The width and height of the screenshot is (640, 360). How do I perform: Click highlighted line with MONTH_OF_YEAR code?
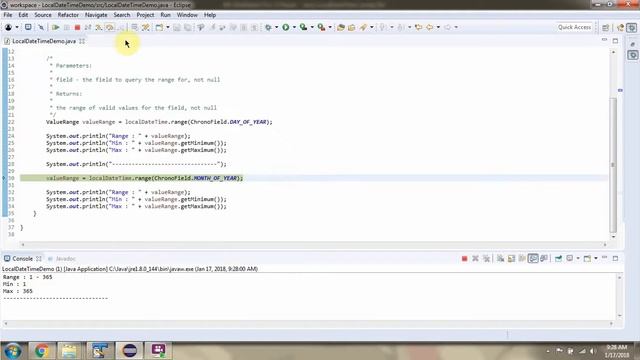tap(313, 178)
